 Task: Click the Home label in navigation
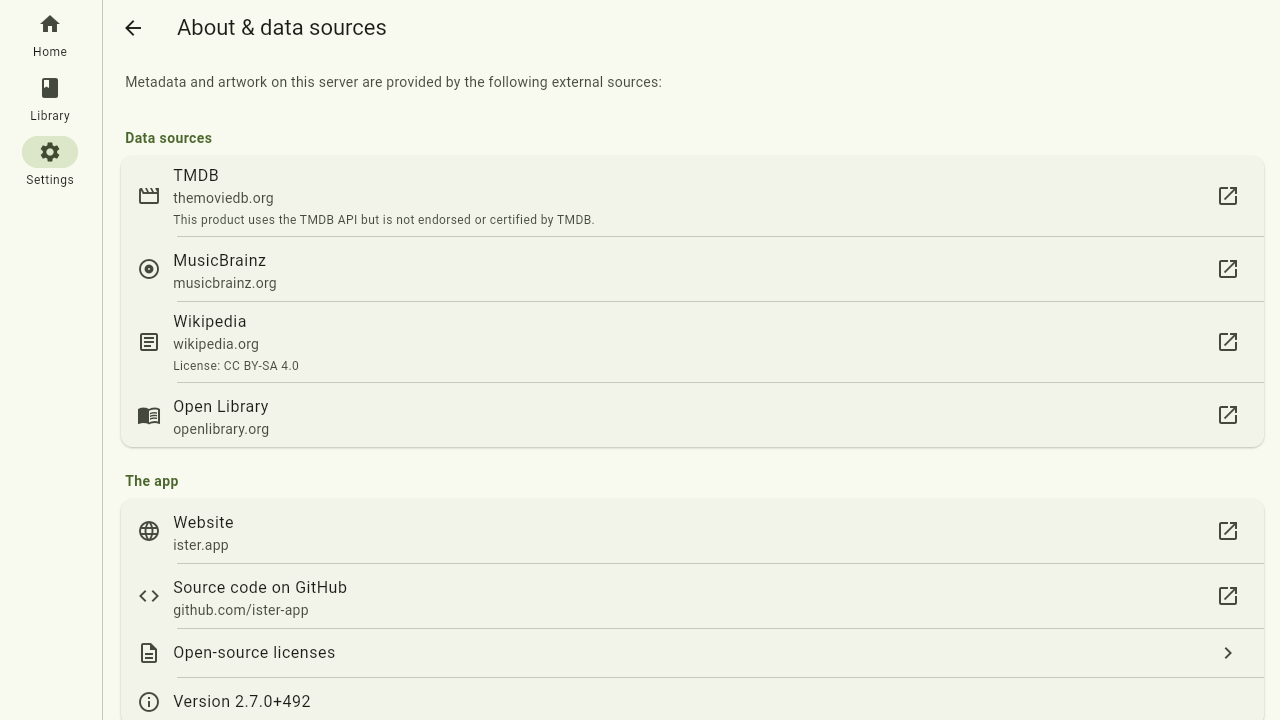tap(50, 52)
